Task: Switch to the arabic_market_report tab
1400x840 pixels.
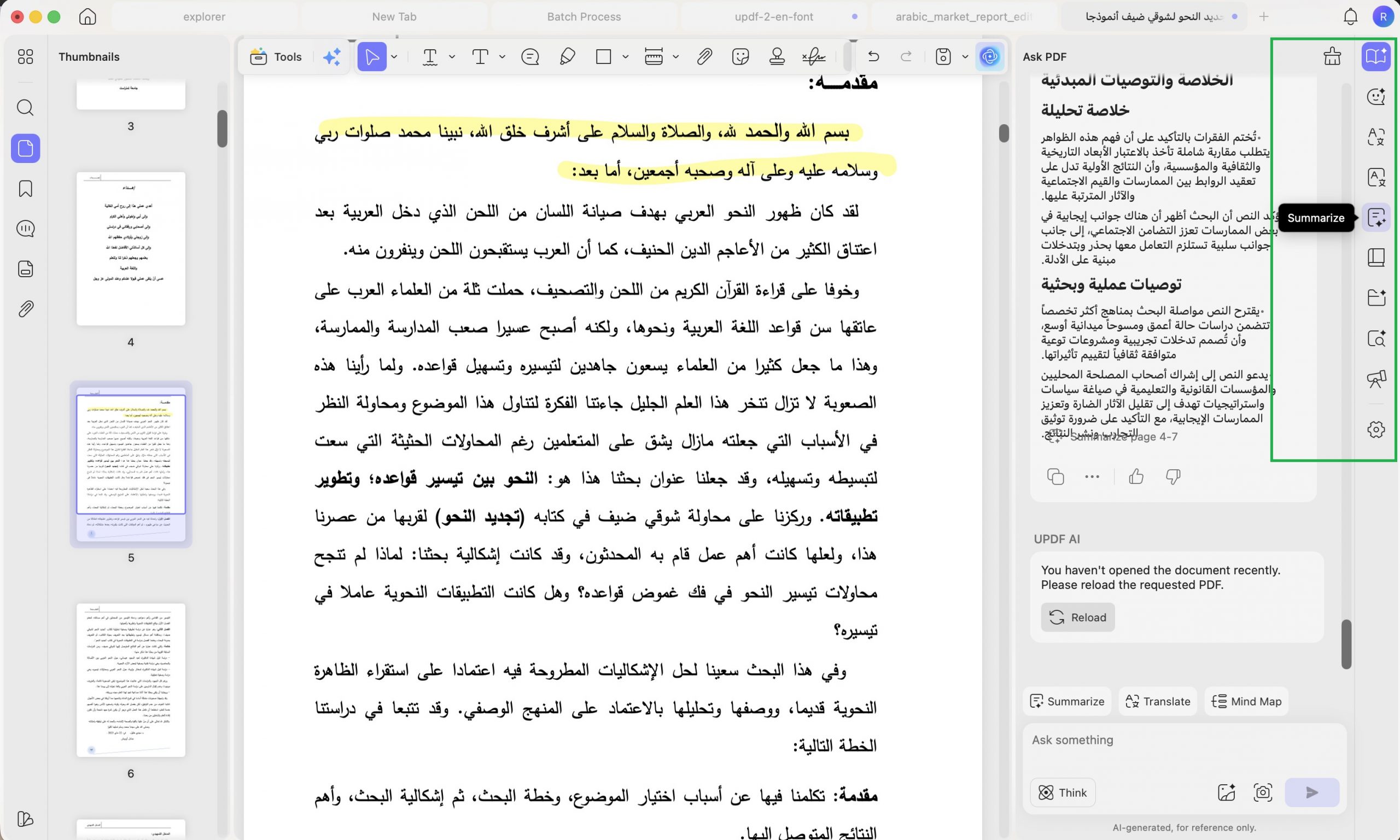Action: point(964,16)
